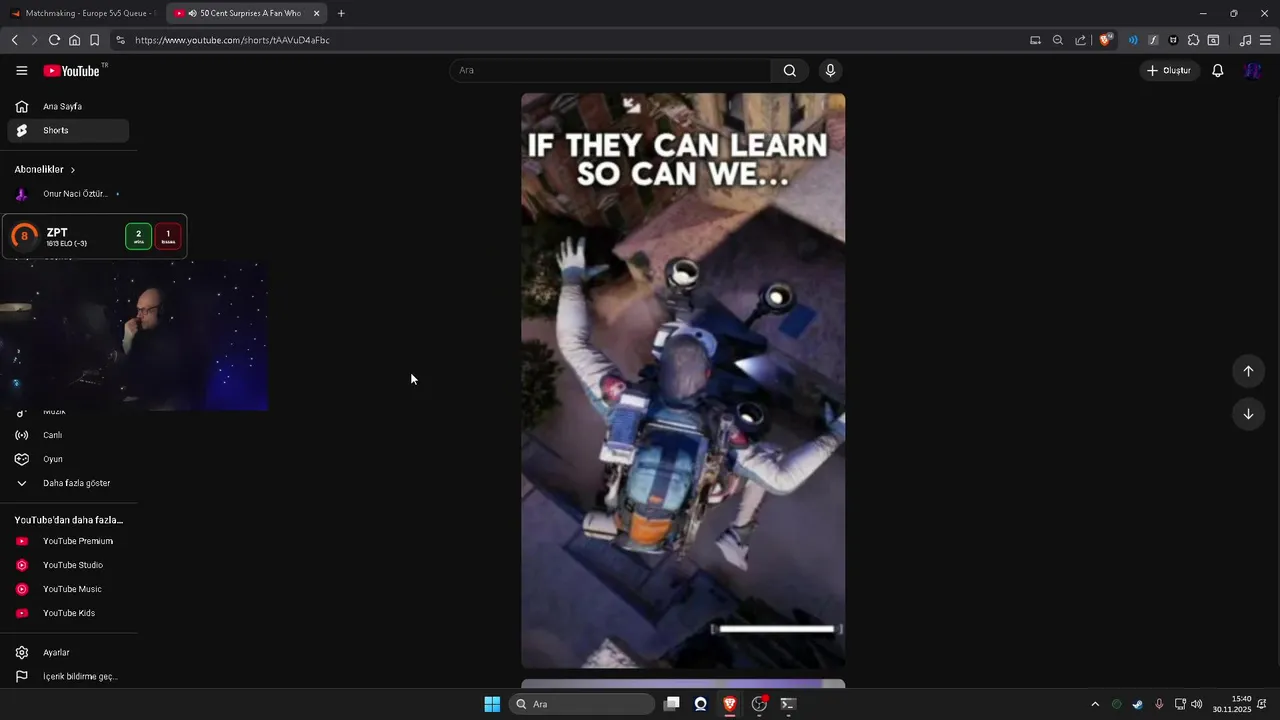Image resolution: width=1280 pixels, height=720 pixels.
Task: Open site settings icon in the address bar
Action: [x=120, y=40]
